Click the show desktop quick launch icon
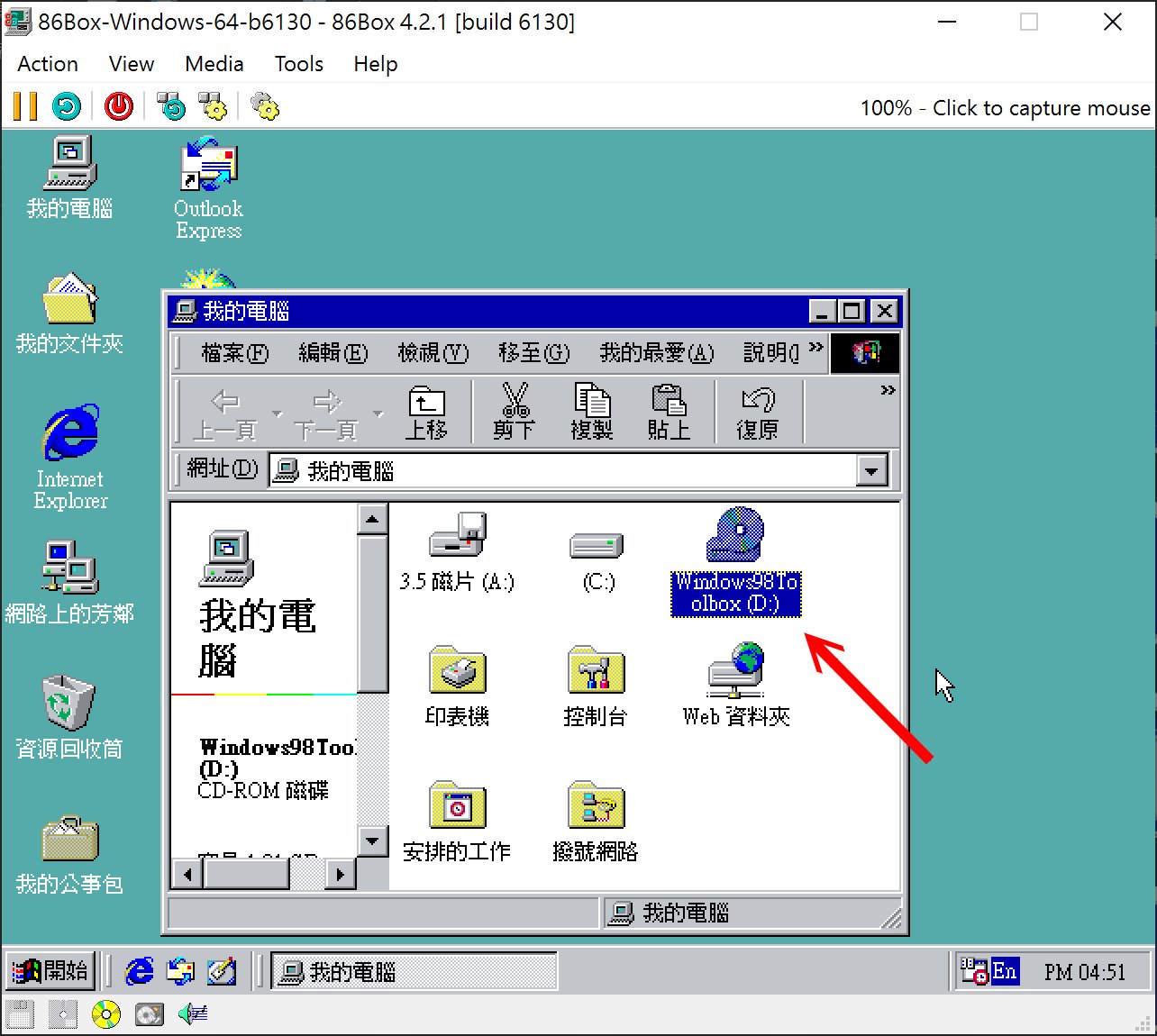The image size is (1157, 1036). (x=221, y=971)
